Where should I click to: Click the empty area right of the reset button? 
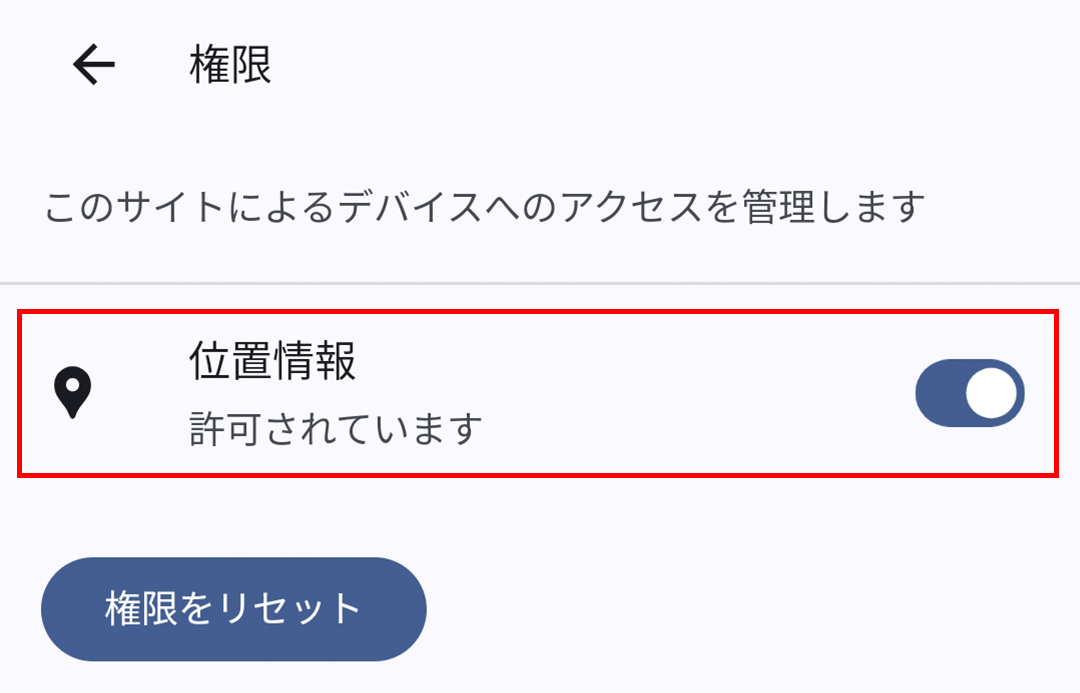click(751, 609)
